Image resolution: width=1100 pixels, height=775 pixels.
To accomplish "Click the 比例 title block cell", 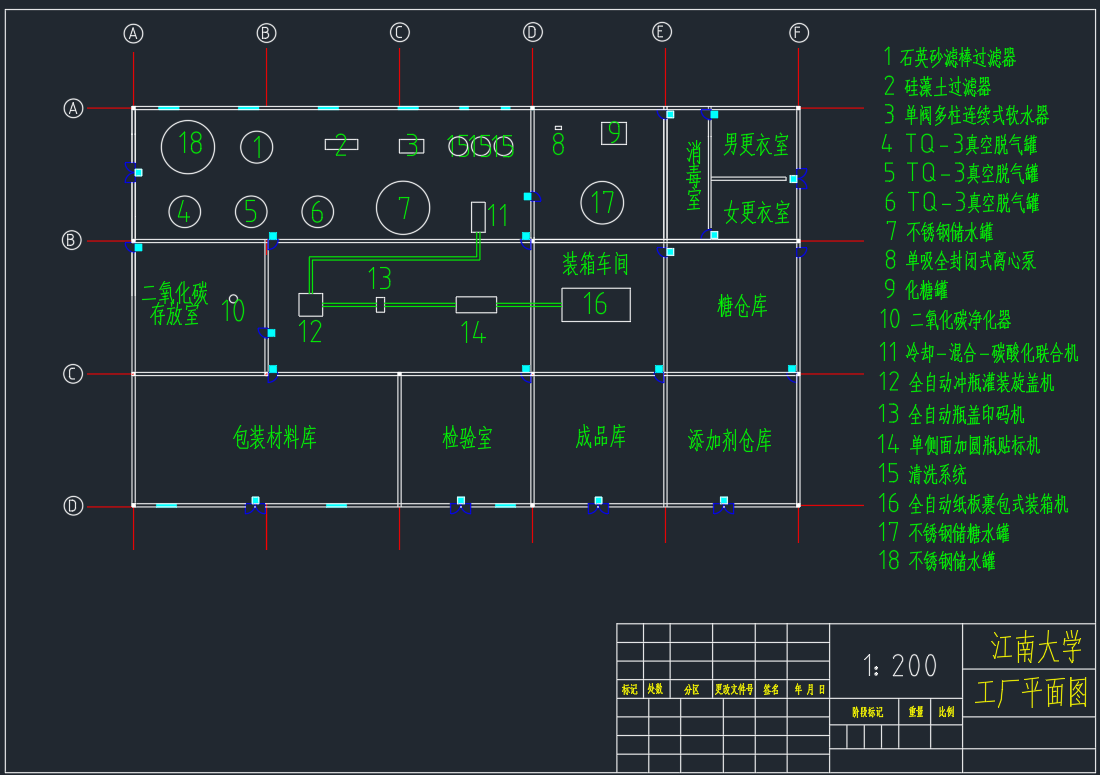I will coord(946,712).
